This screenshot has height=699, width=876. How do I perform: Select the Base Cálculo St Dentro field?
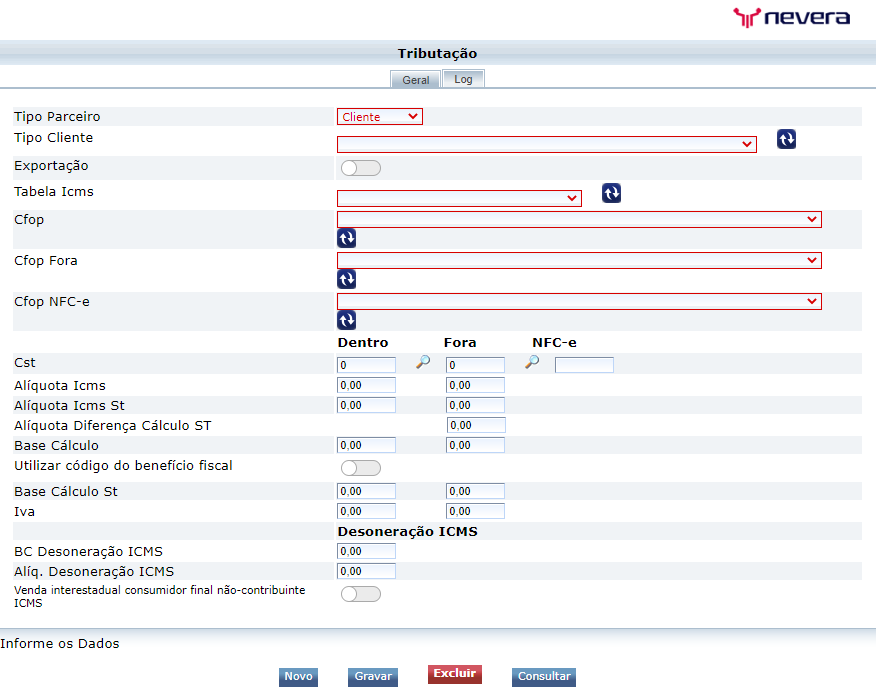[366, 491]
